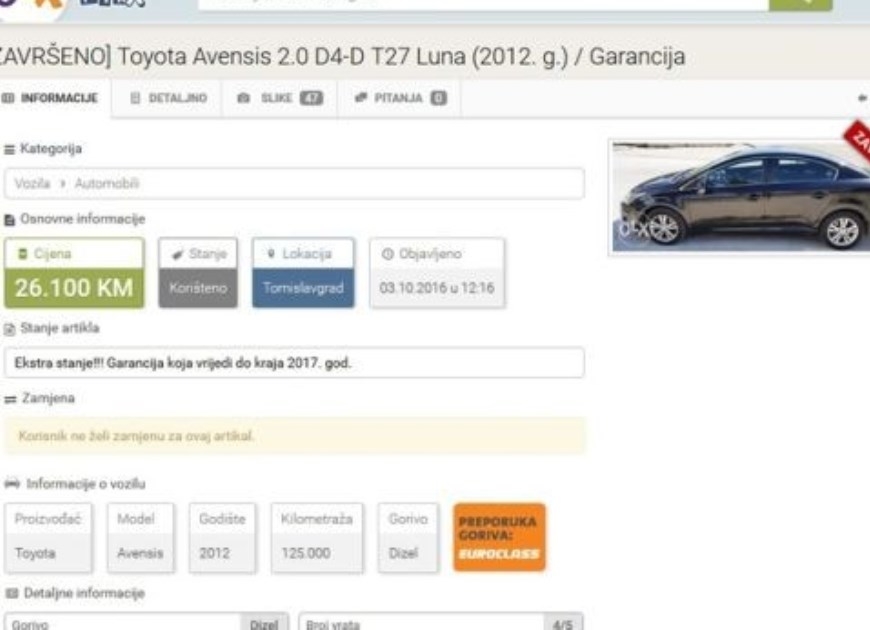Focus the search input field at top
Viewport: 870px width, 630px height.
pyautogui.click(x=483, y=4)
